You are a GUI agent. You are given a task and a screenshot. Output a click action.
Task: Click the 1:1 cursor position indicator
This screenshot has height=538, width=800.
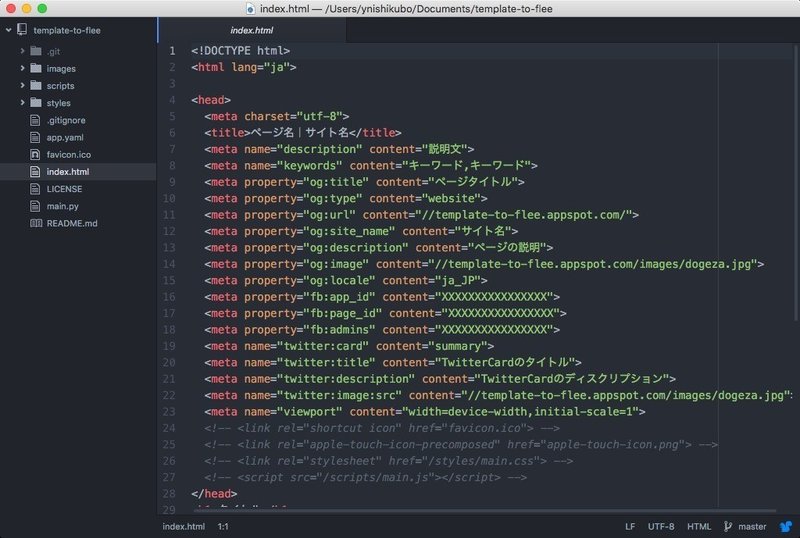pyautogui.click(x=223, y=526)
